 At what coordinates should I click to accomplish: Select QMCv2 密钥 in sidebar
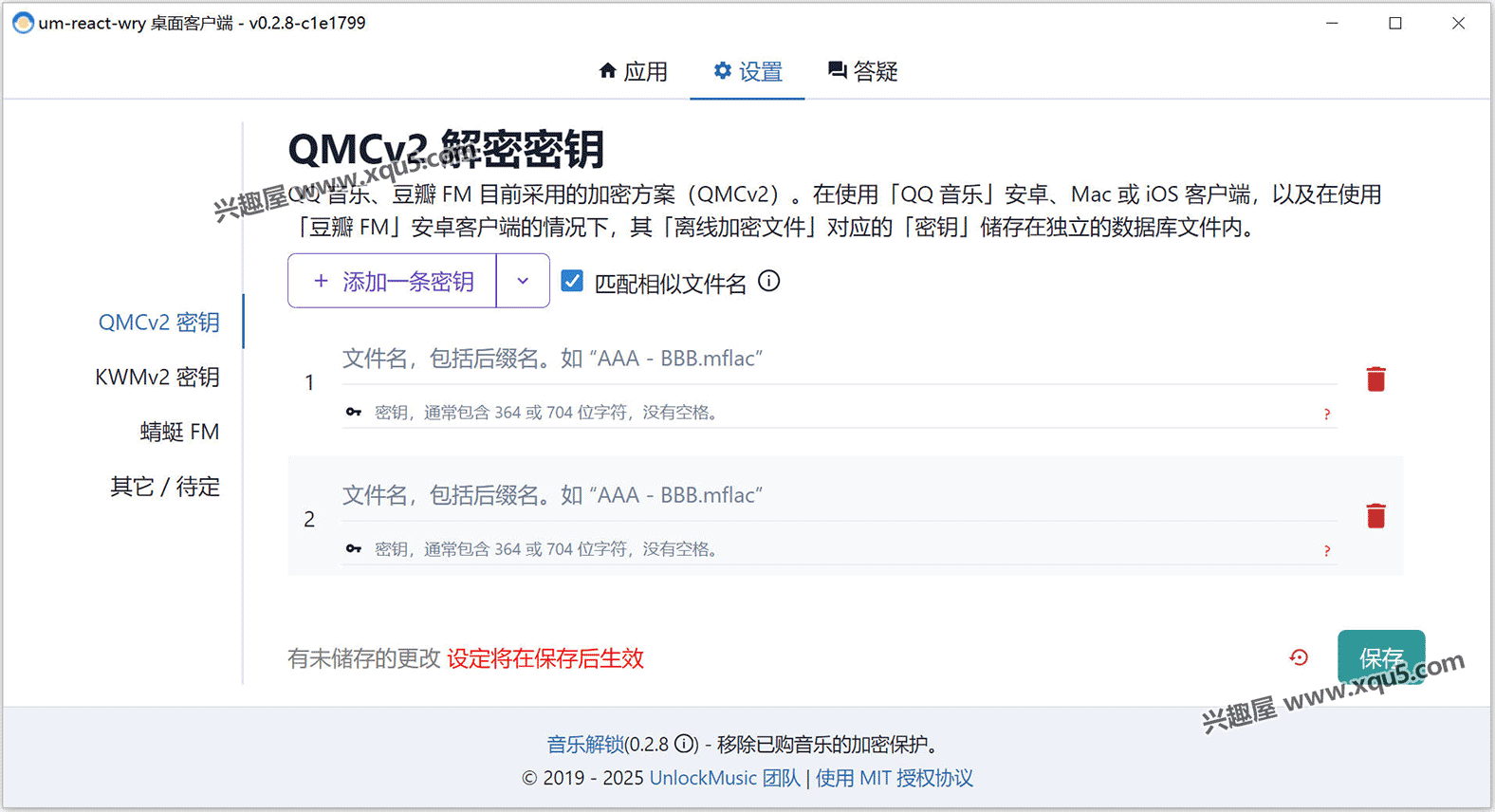click(159, 323)
